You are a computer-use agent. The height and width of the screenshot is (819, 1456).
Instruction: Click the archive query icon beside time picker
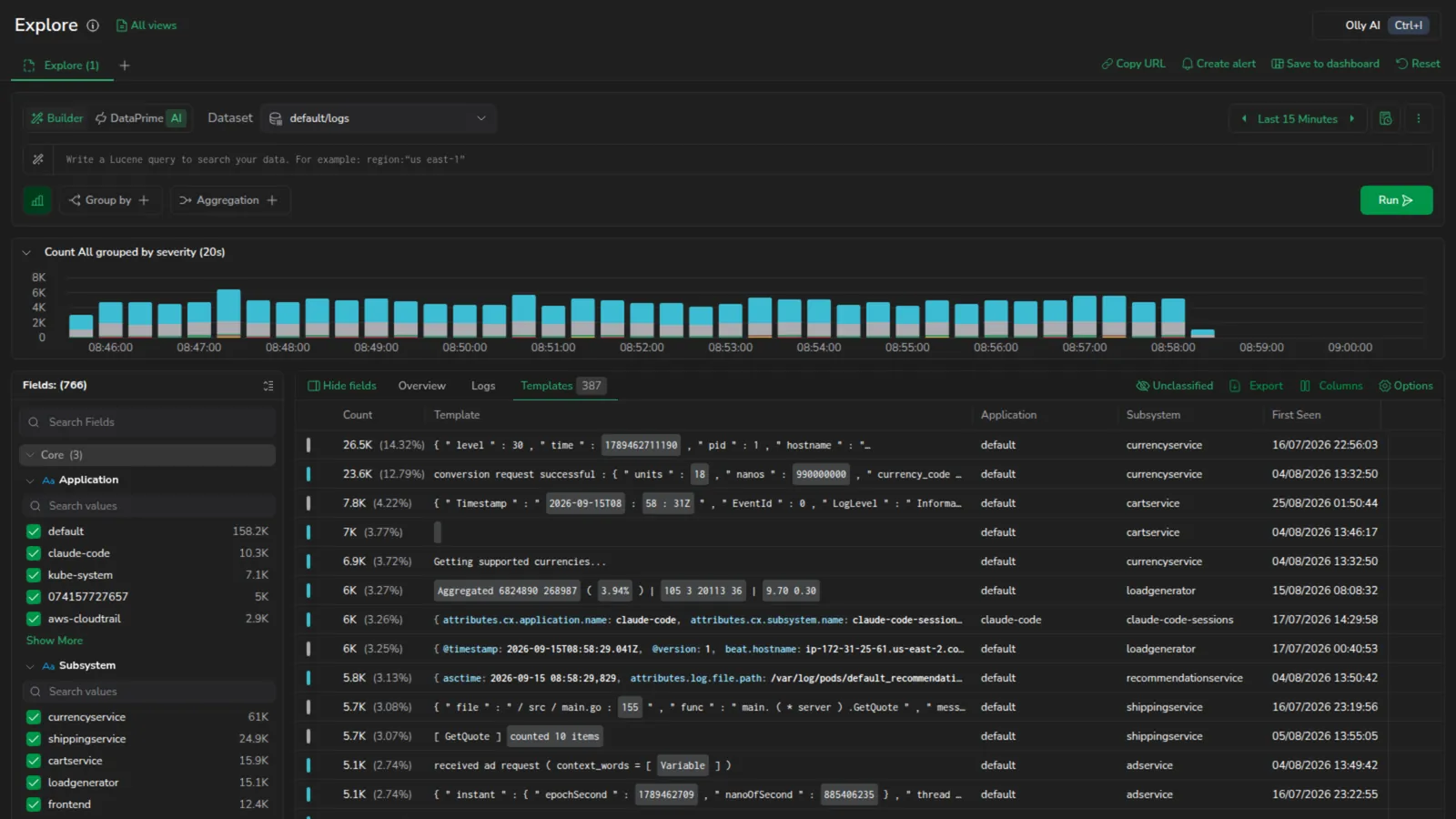click(1385, 118)
